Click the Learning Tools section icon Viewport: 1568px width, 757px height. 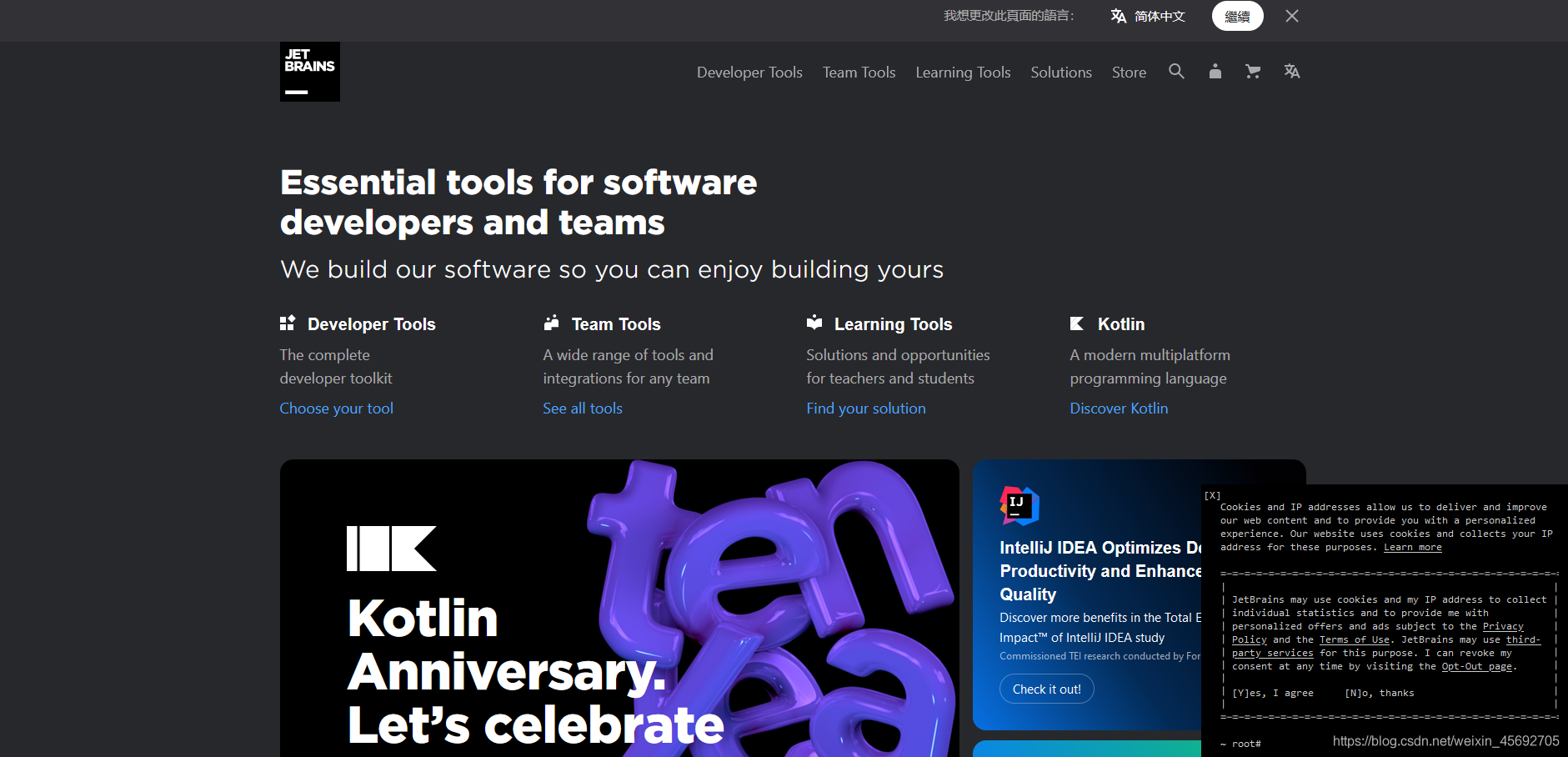(x=814, y=323)
